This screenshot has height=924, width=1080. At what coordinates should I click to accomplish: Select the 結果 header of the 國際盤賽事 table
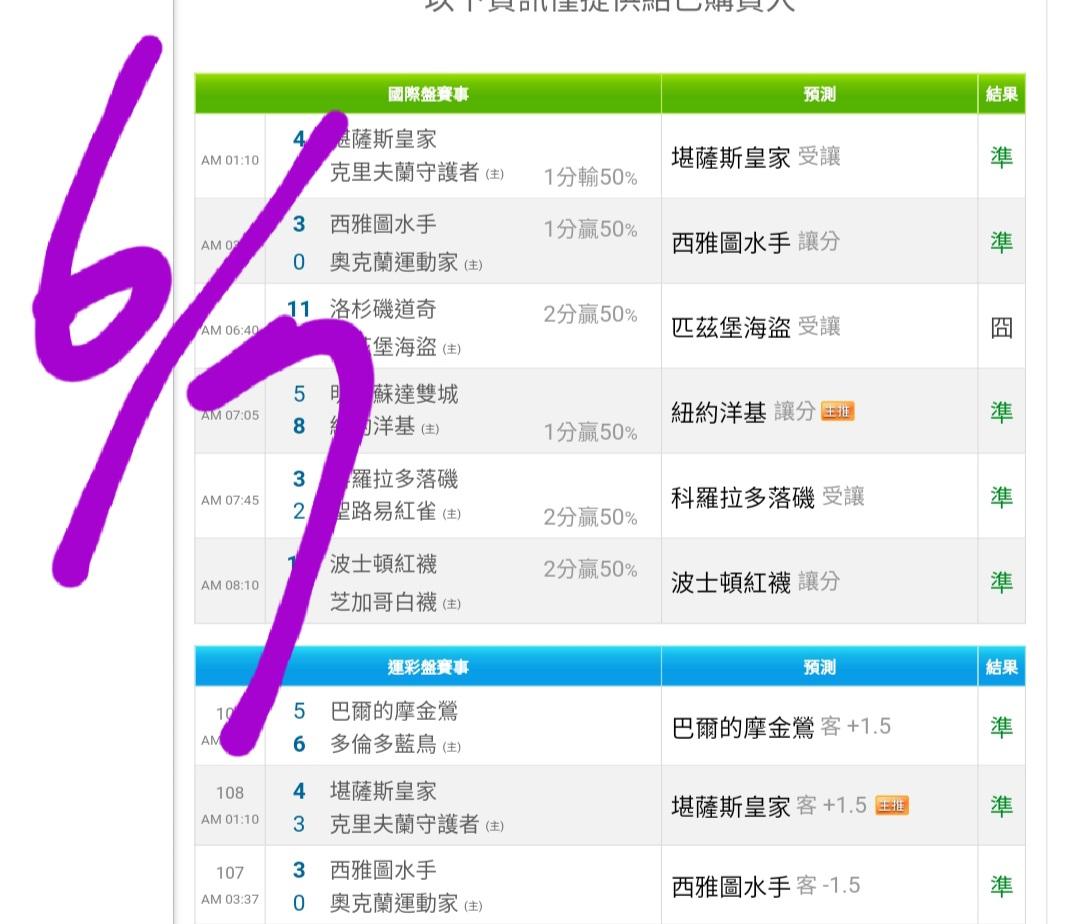point(1001,94)
